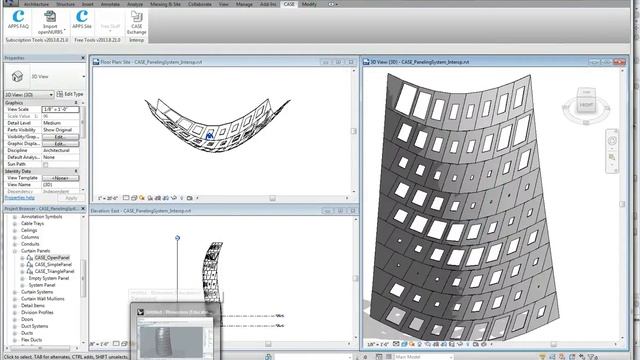
Task: Expand the Cable Trays tree node
Action: coord(15,224)
